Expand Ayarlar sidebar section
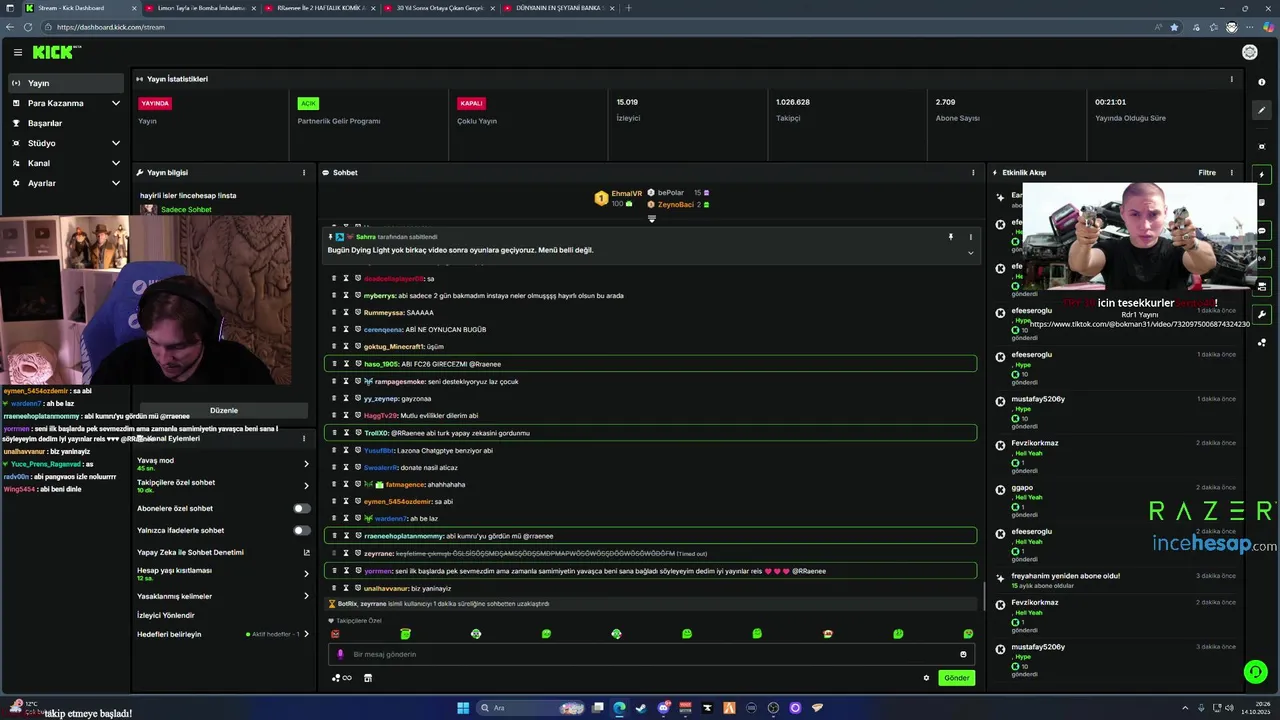The width and height of the screenshot is (1280, 720). click(x=116, y=183)
